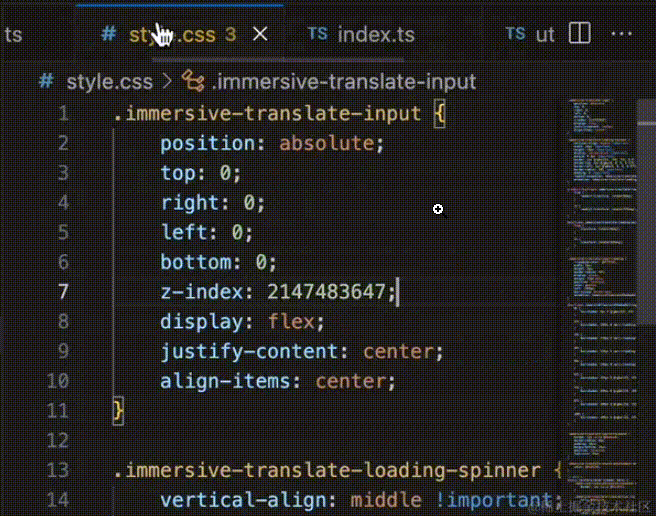Viewport: 656px width, 516px height.
Task: Open the partially visible 'ut' TypeScript tab
Action: (530, 34)
